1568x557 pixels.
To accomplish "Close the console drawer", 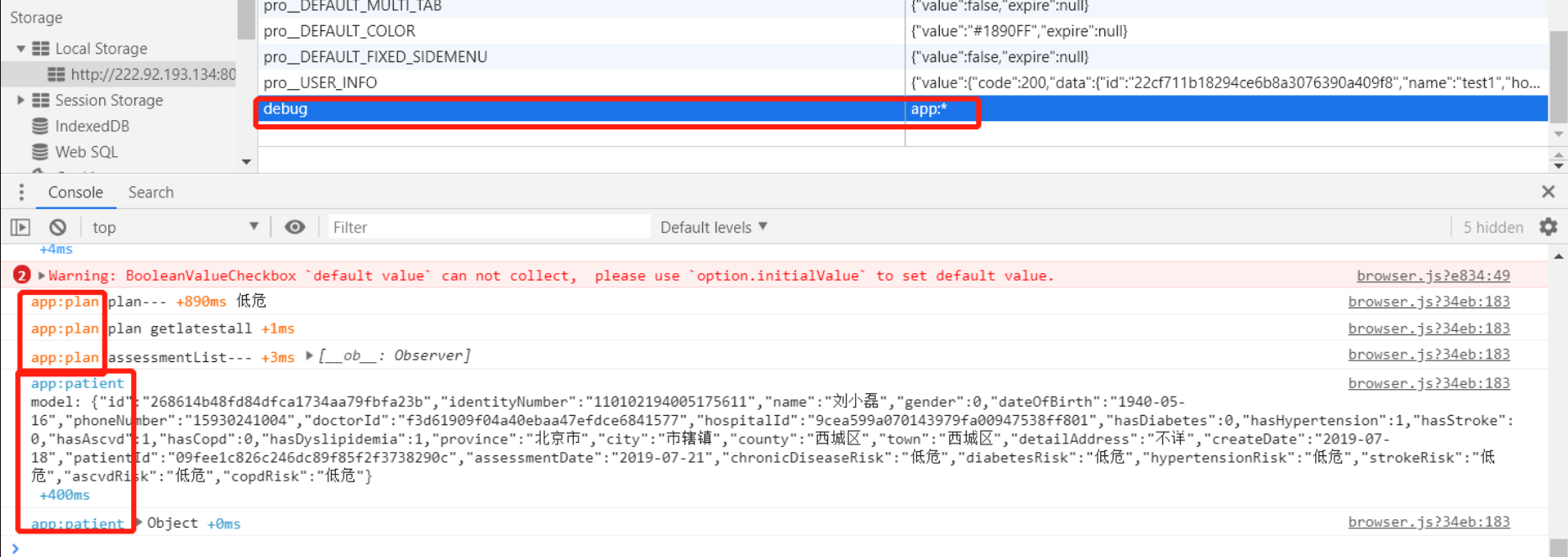I will click(x=1549, y=192).
